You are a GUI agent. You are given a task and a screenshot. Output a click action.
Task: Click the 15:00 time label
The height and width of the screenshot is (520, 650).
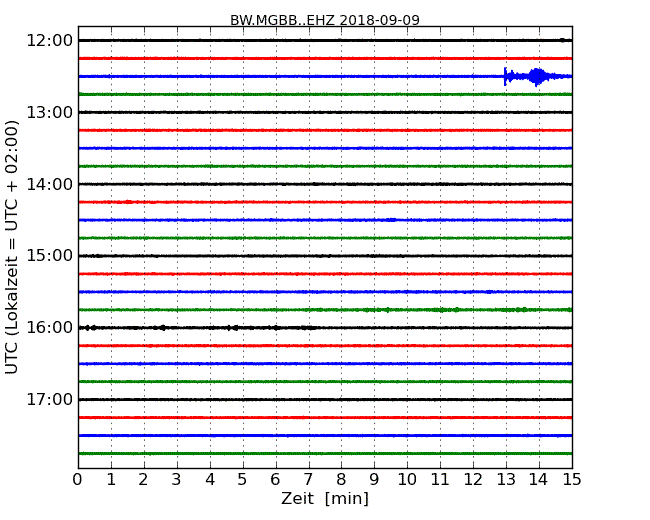tap(49, 256)
